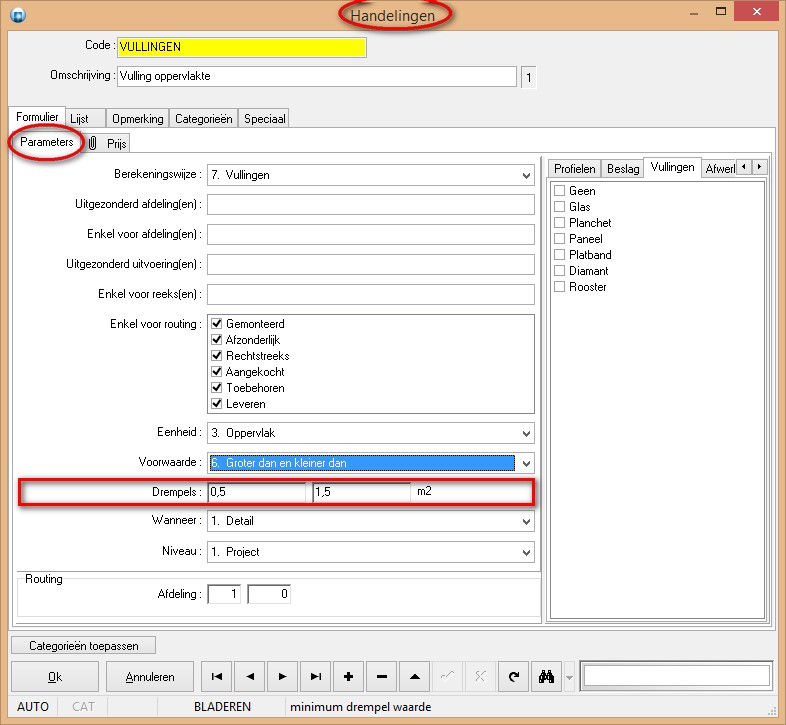The height and width of the screenshot is (725, 786).
Task: Check the Geen filling checkbox
Action: (559, 191)
